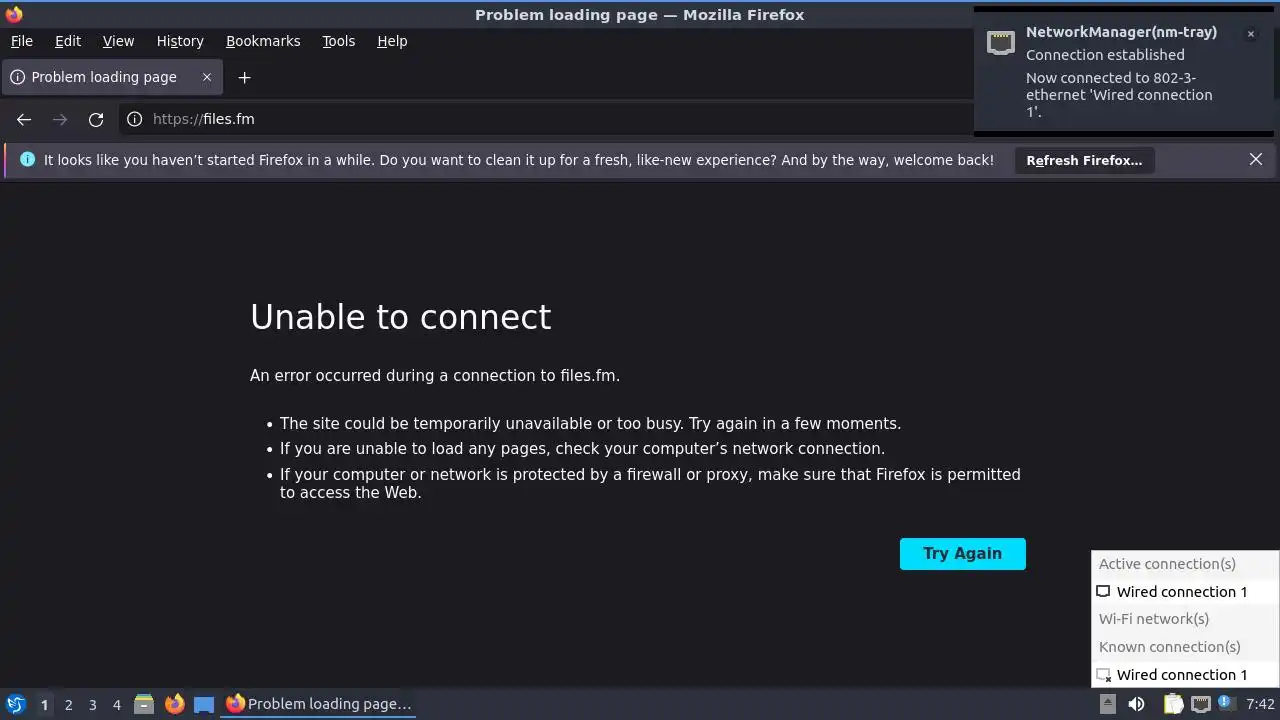Open the Tools menu

tap(338, 41)
